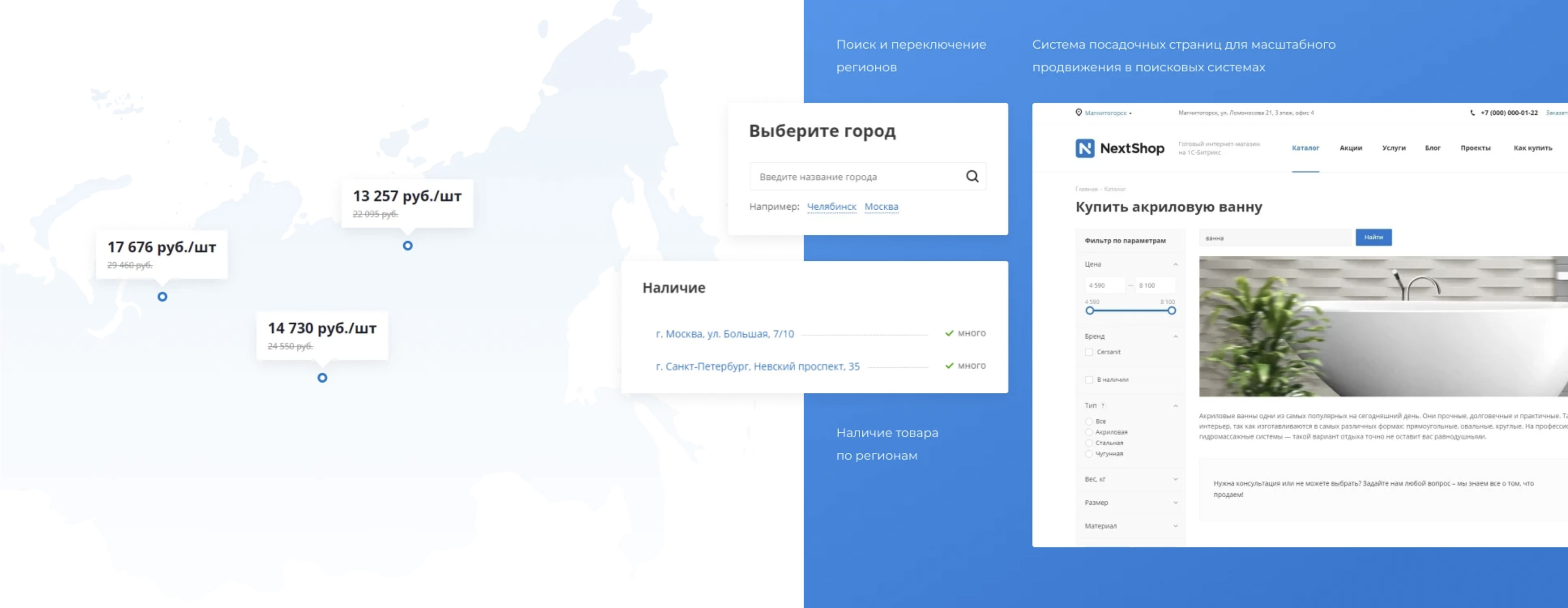The height and width of the screenshot is (608, 1568).
Task: Go to the Акции menu item
Action: pyautogui.click(x=1350, y=148)
